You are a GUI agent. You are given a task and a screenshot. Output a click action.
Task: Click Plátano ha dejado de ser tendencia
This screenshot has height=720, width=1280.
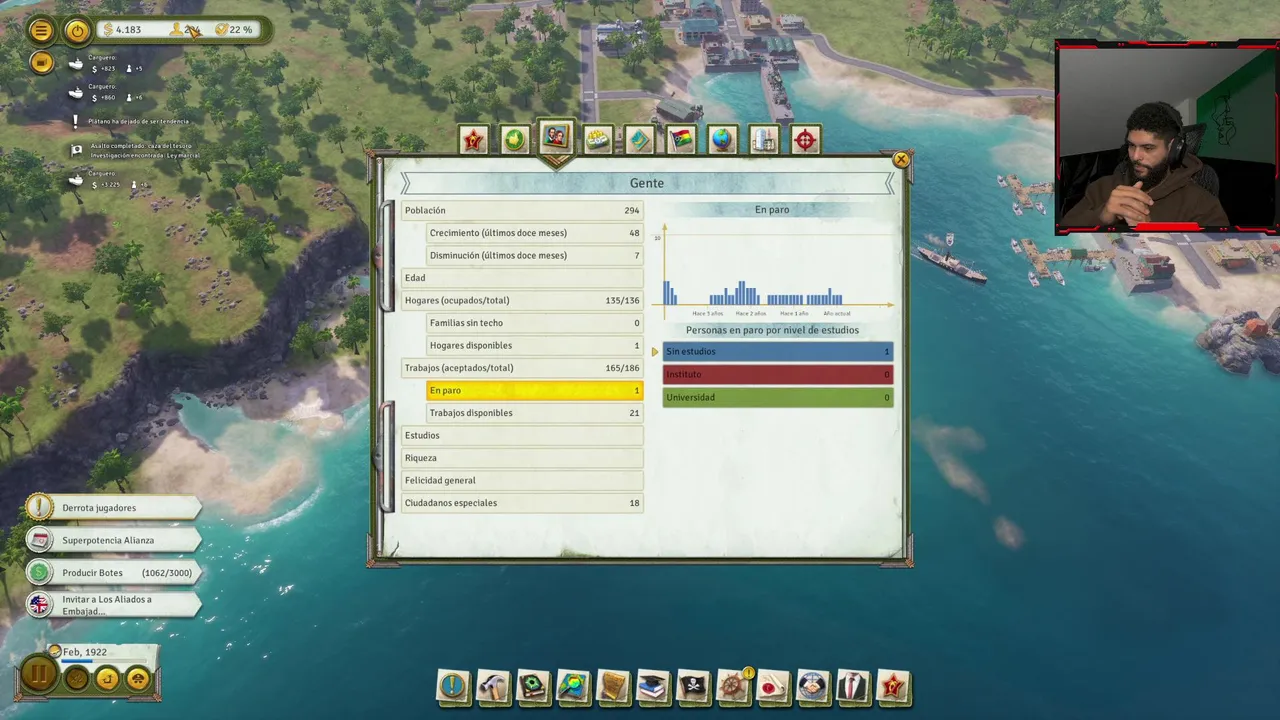129,121
